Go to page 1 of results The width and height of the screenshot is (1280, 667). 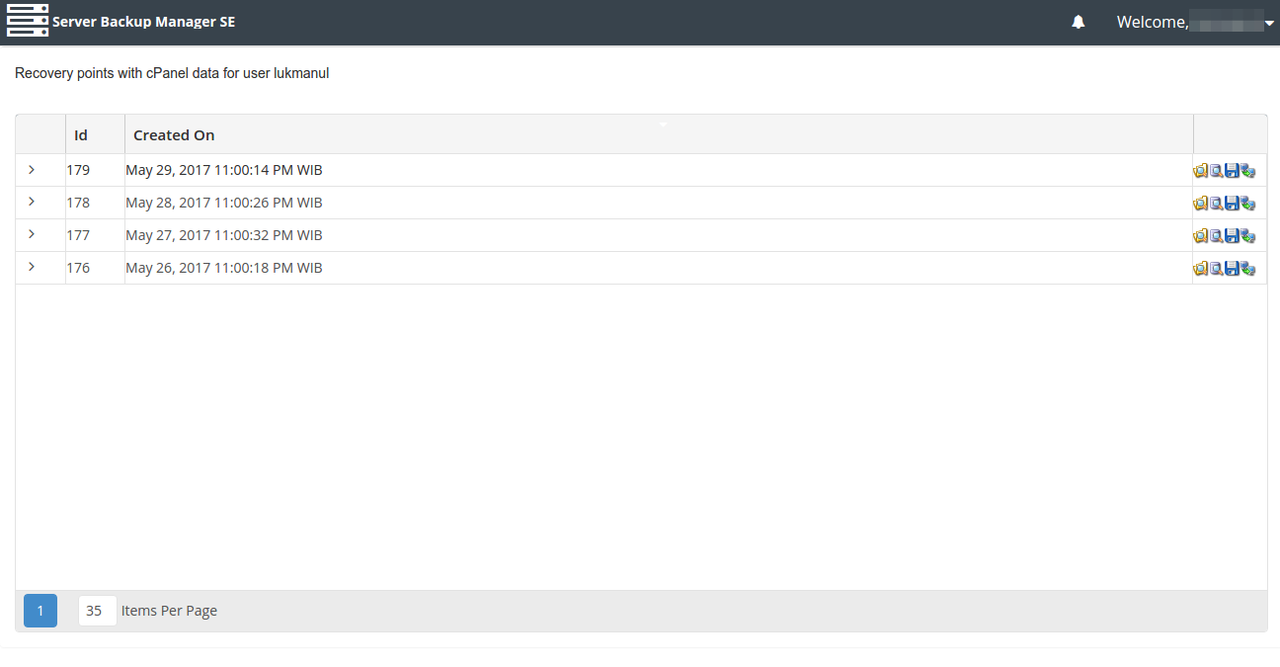tap(40, 610)
